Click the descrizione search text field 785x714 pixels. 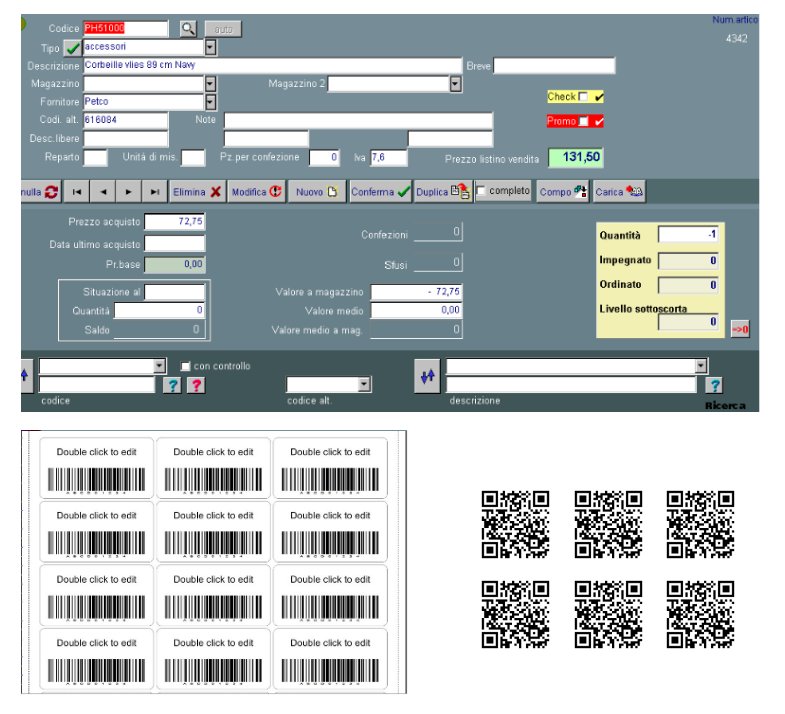571,385
